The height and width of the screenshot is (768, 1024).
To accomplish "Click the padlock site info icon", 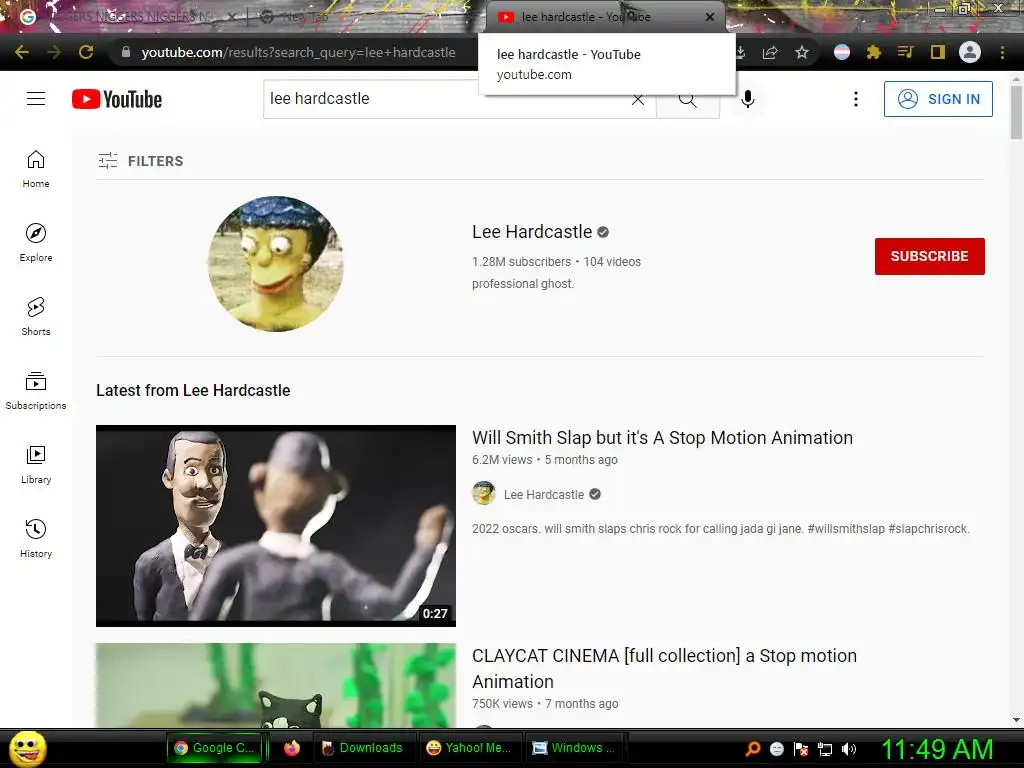I will [x=126, y=52].
